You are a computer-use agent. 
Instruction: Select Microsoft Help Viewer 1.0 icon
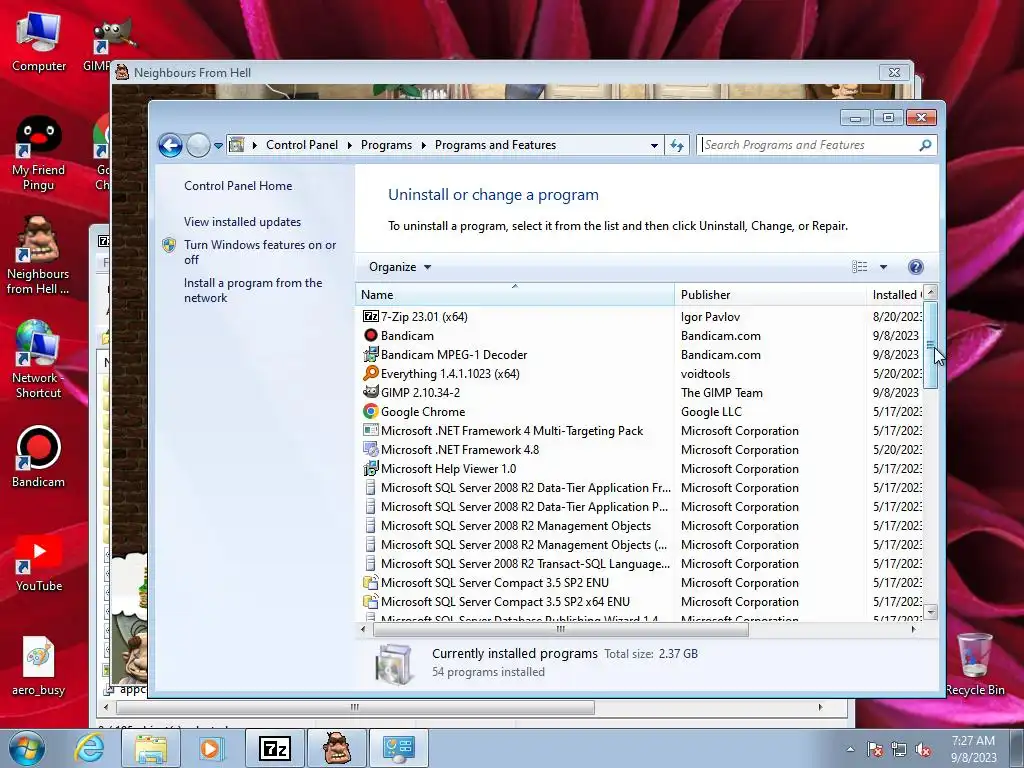coord(370,469)
